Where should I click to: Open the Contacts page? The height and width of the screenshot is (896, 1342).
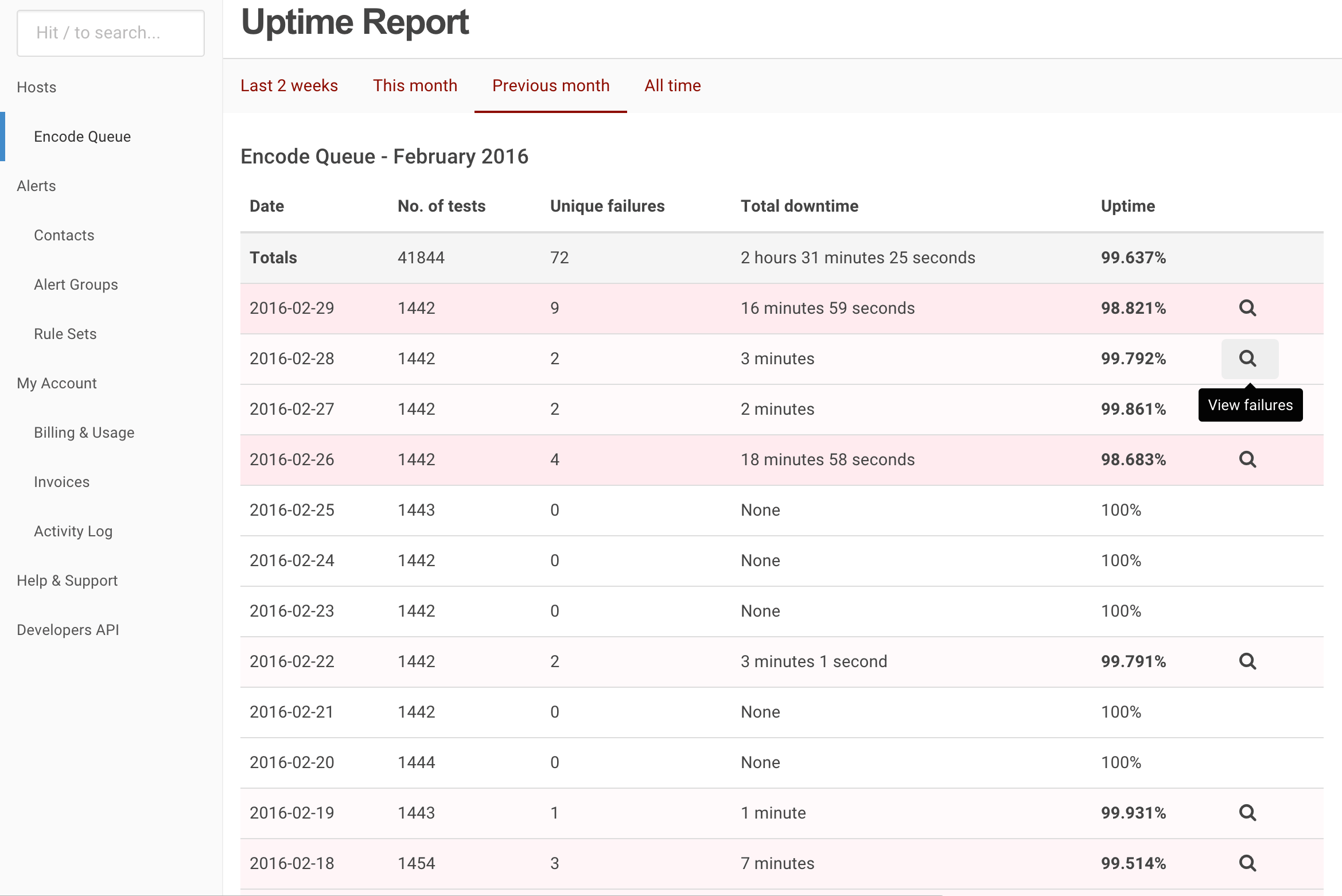(64, 235)
